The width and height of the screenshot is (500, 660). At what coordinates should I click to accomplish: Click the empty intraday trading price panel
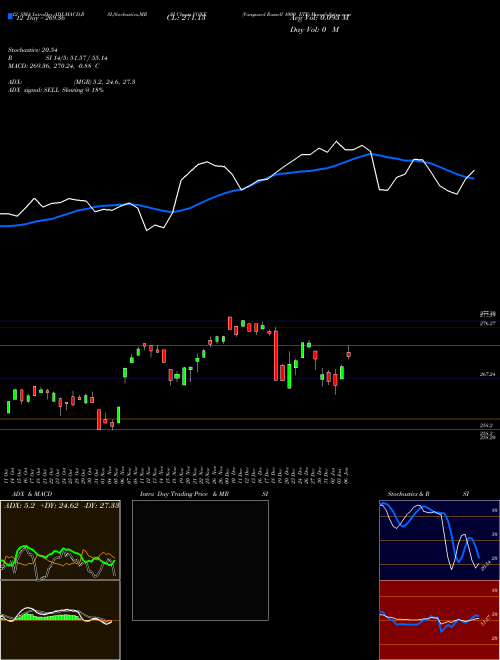point(200,560)
